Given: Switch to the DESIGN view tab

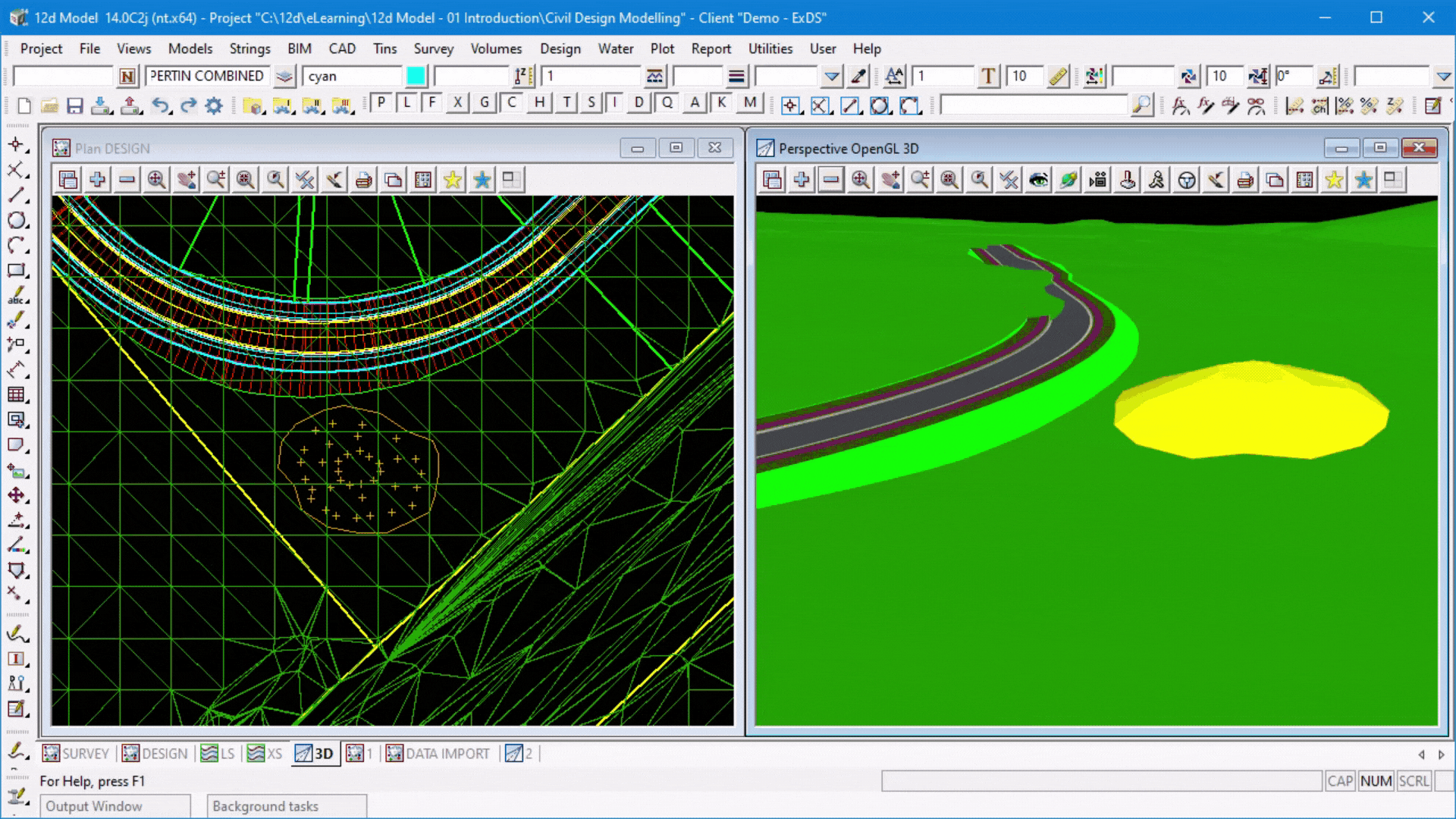Looking at the screenshot, I should pyautogui.click(x=155, y=753).
